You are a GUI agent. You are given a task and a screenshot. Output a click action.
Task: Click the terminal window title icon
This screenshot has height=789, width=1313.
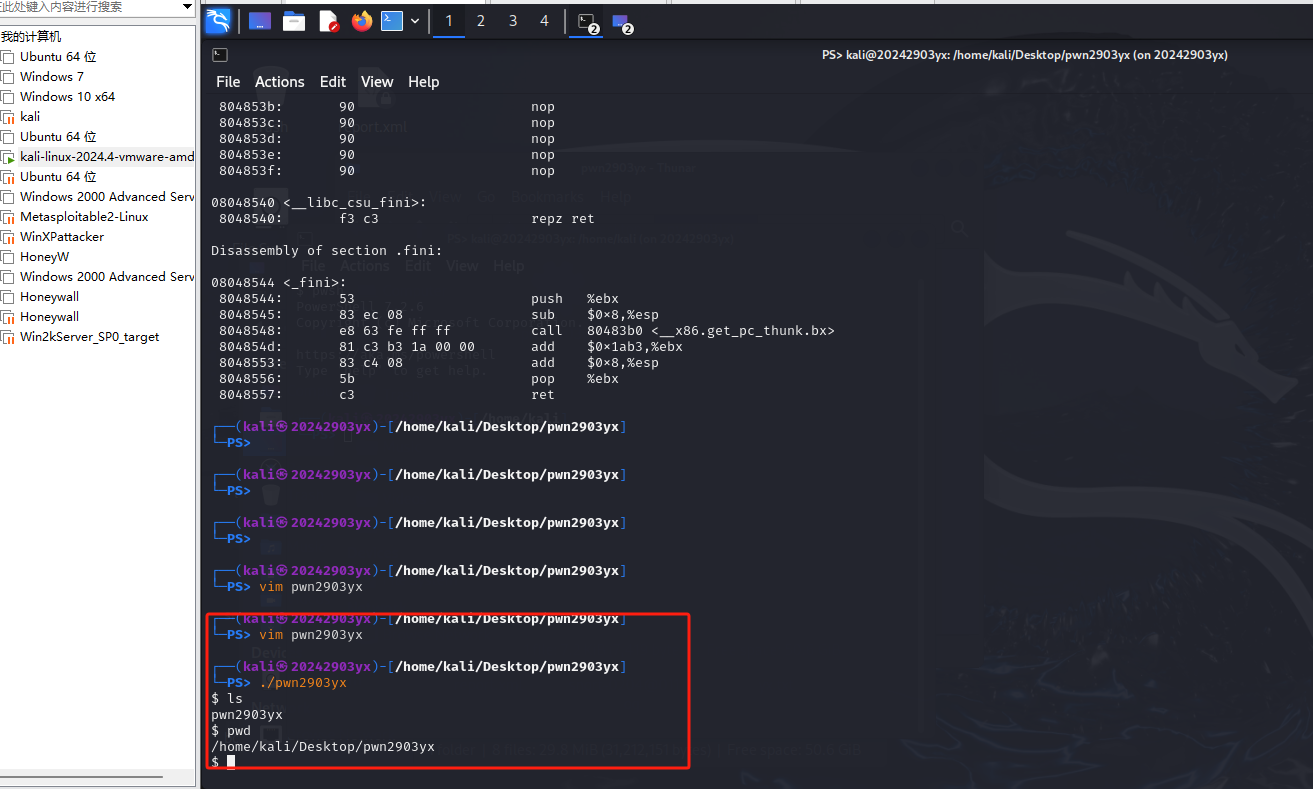221,55
